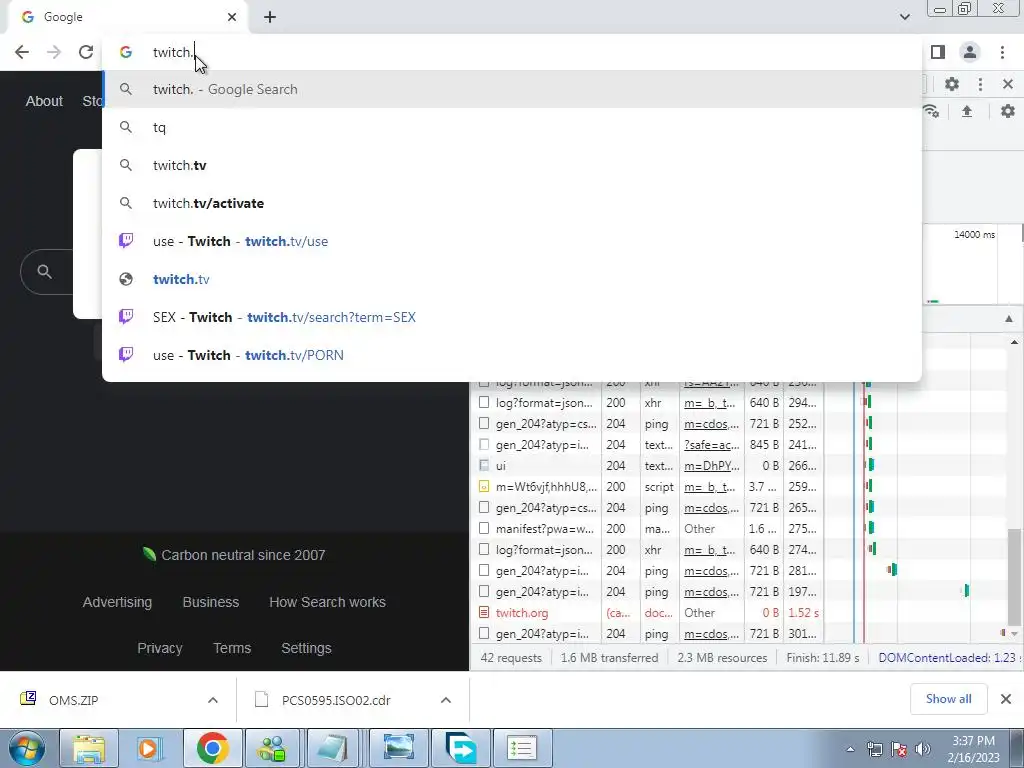
Task: Go back using the browser back arrow
Action: 22,52
